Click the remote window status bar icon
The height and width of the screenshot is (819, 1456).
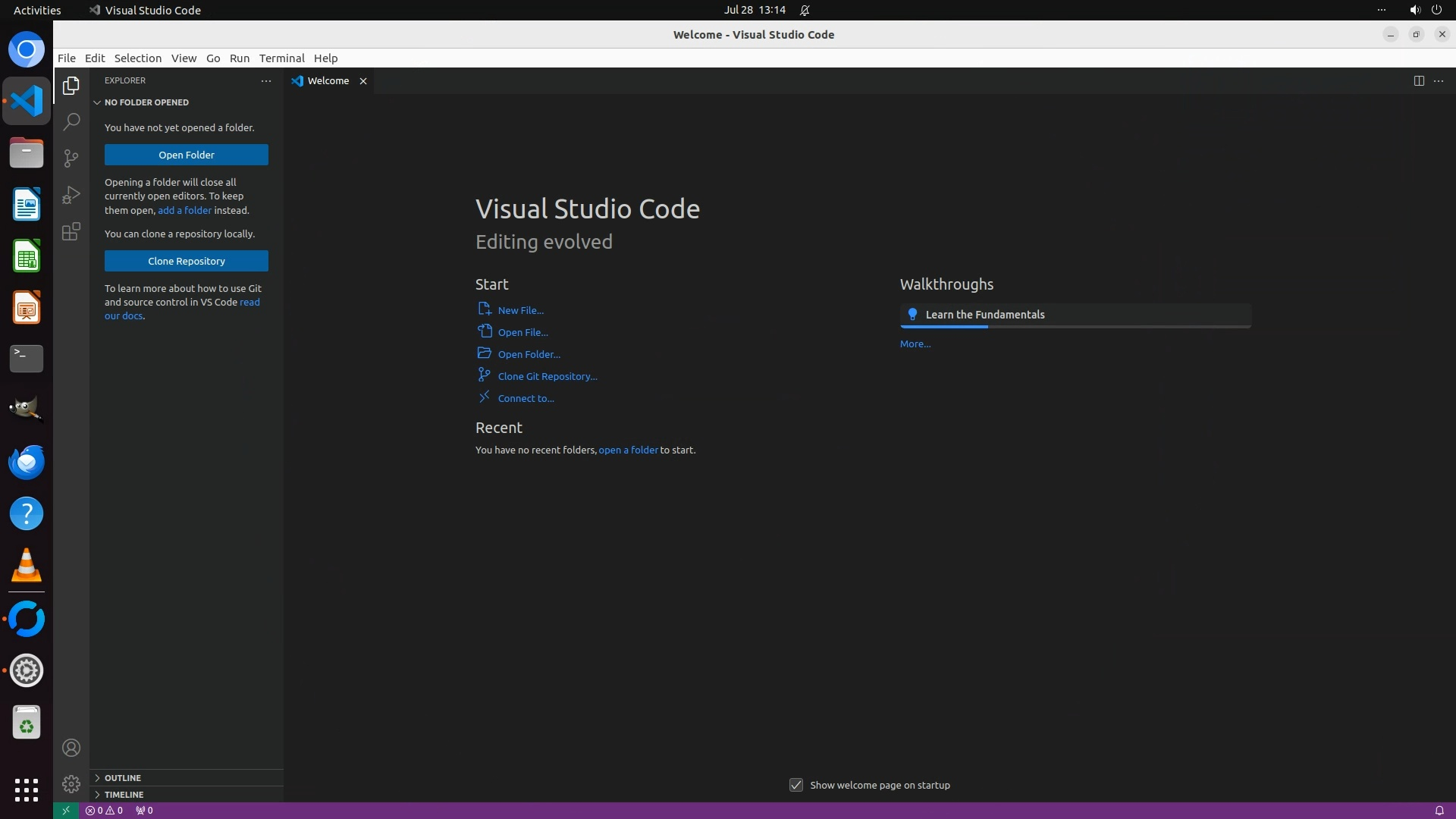coord(66,810)
